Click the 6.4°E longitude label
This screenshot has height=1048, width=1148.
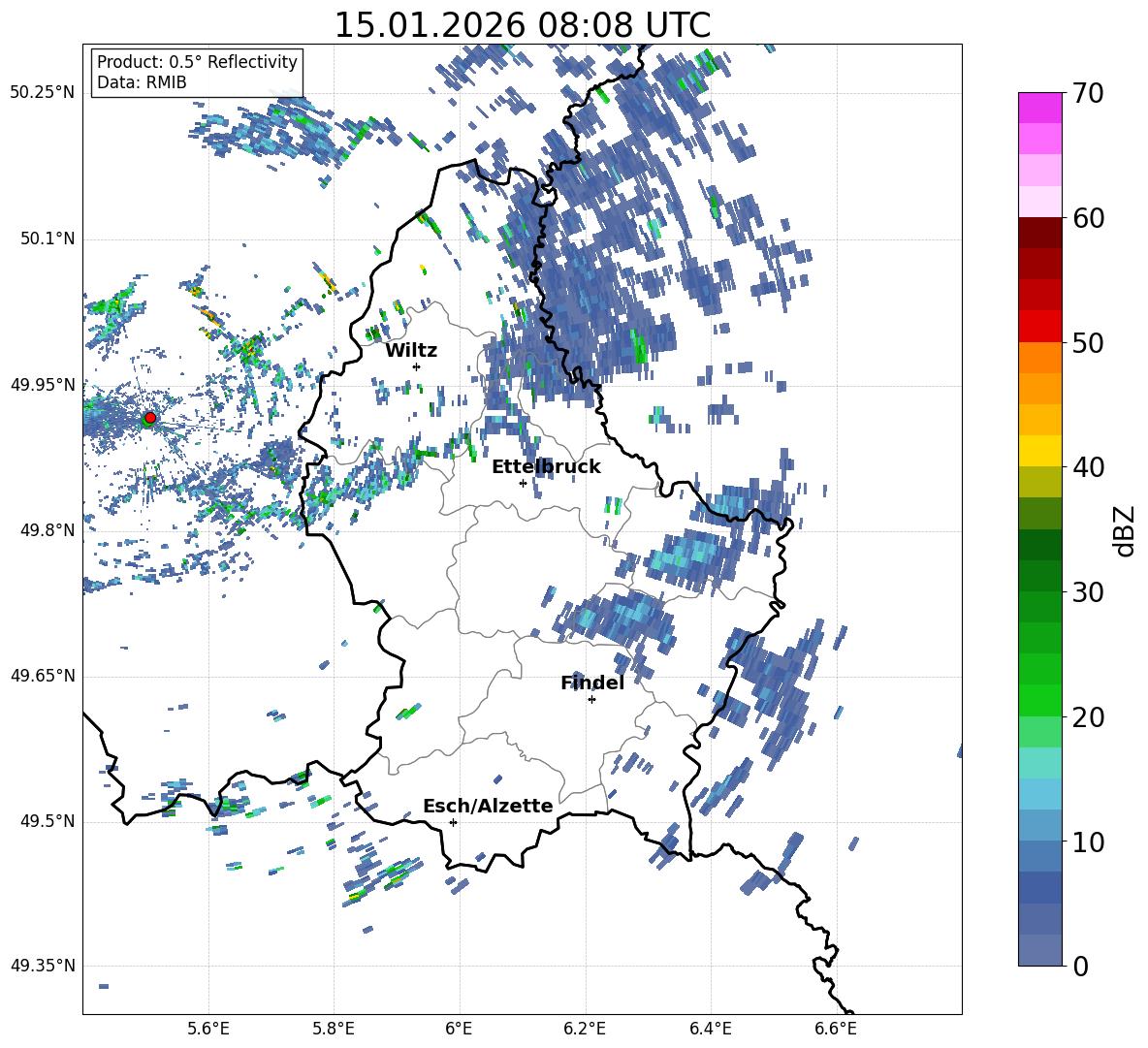710,1029
